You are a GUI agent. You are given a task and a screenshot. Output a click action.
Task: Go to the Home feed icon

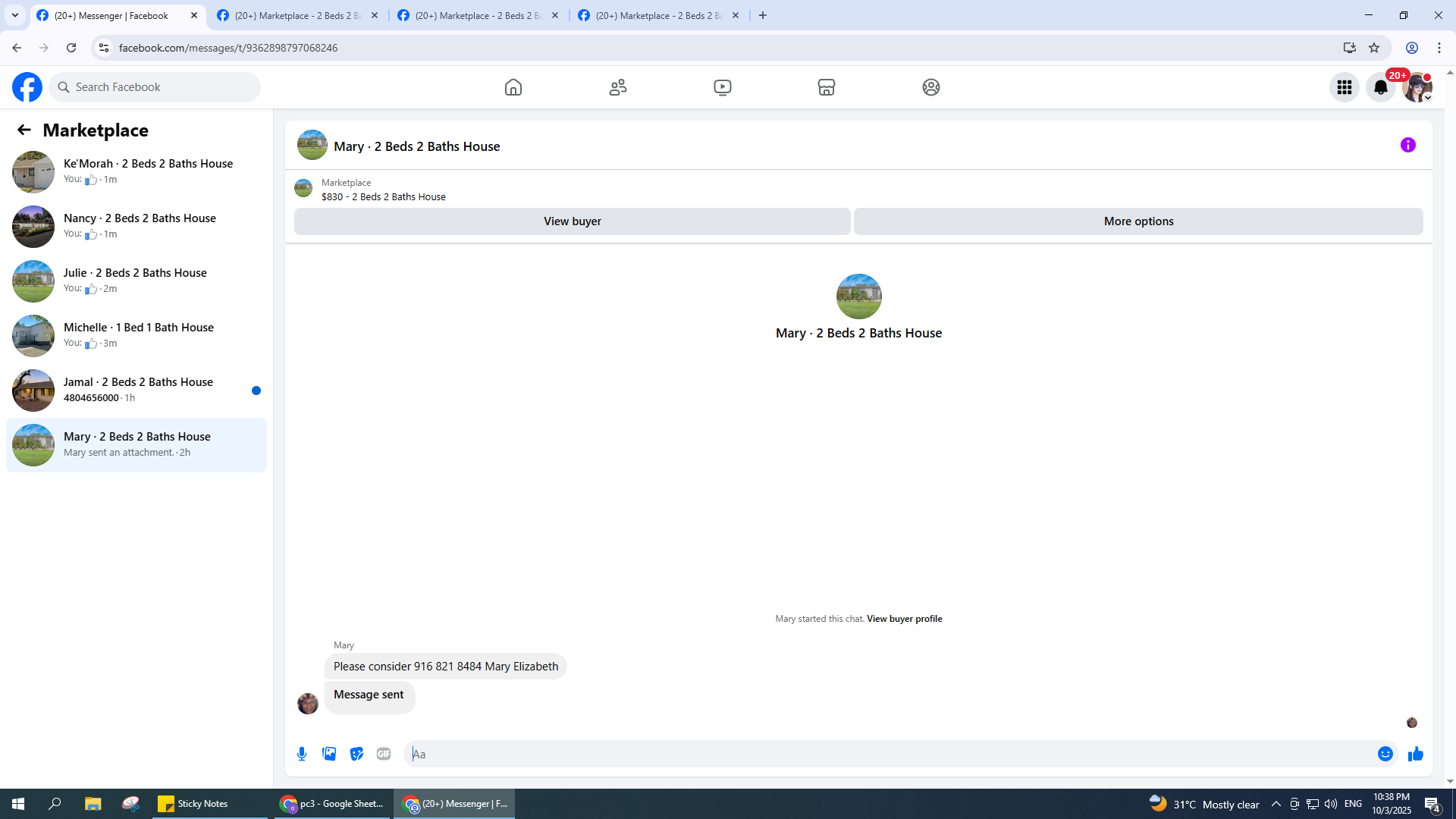(513, 87)
